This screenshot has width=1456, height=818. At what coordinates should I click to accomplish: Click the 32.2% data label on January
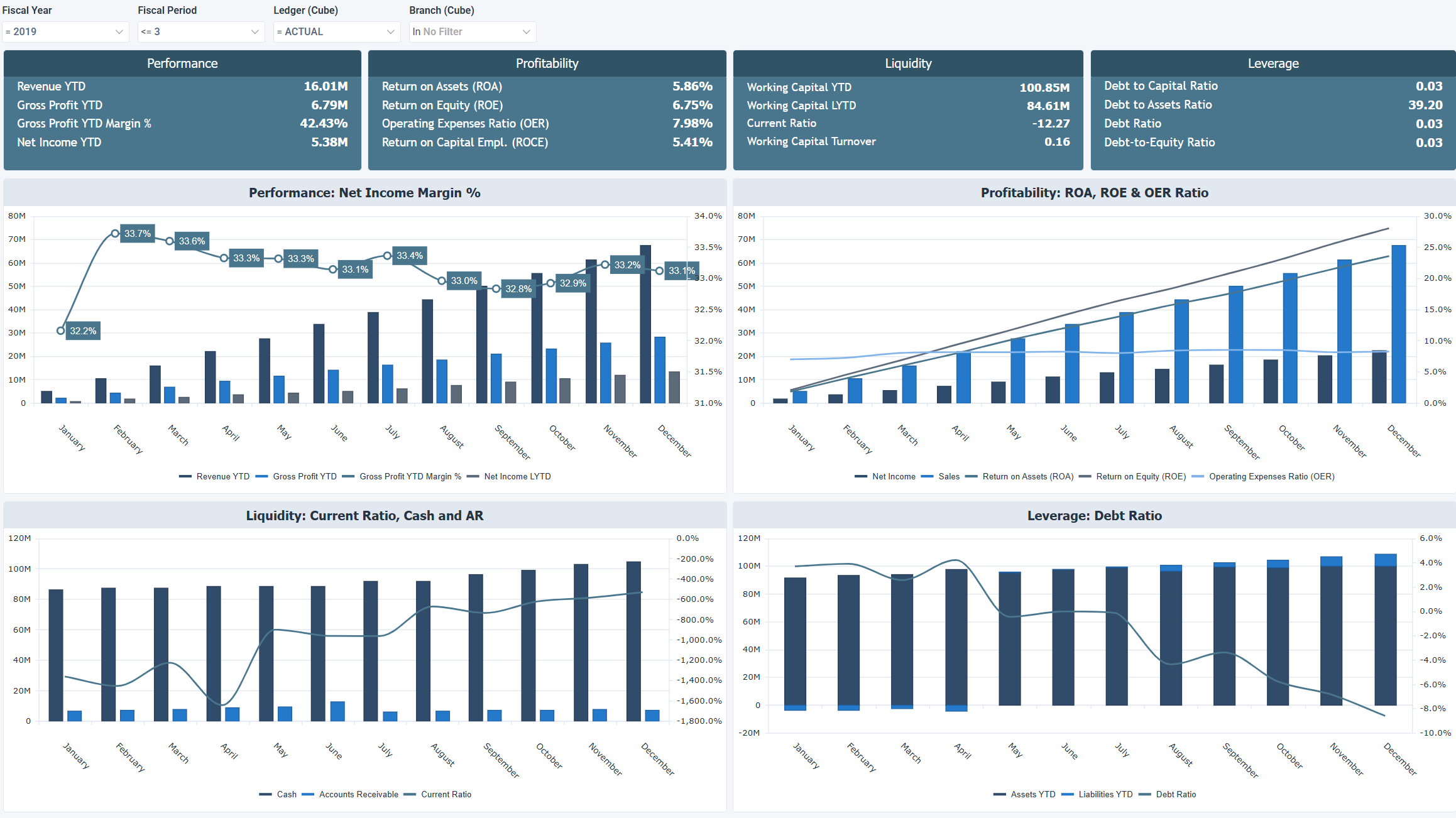pyautogui.click(x=83, y=330)
